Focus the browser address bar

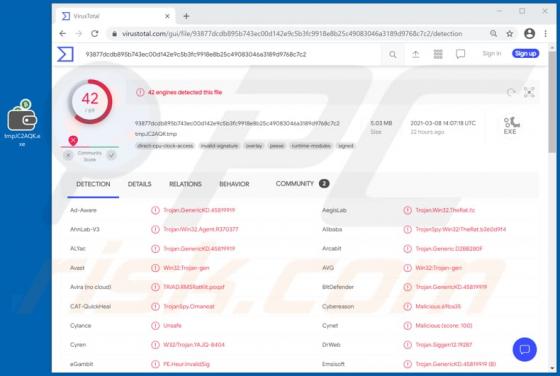pyautogui.click(x=292, y=34)
